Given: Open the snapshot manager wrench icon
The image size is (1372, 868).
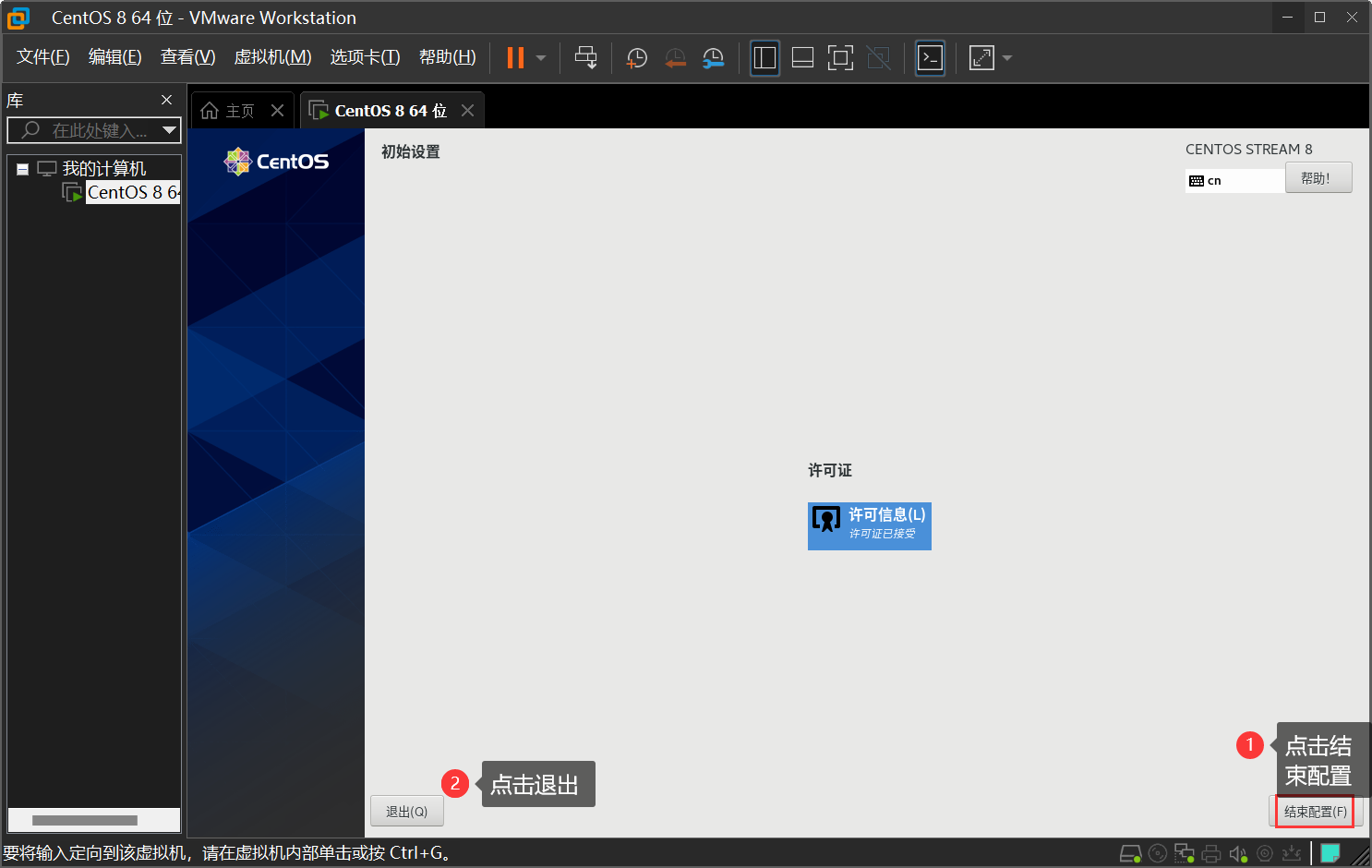Looking at the screenshot, I should [713, 58].
